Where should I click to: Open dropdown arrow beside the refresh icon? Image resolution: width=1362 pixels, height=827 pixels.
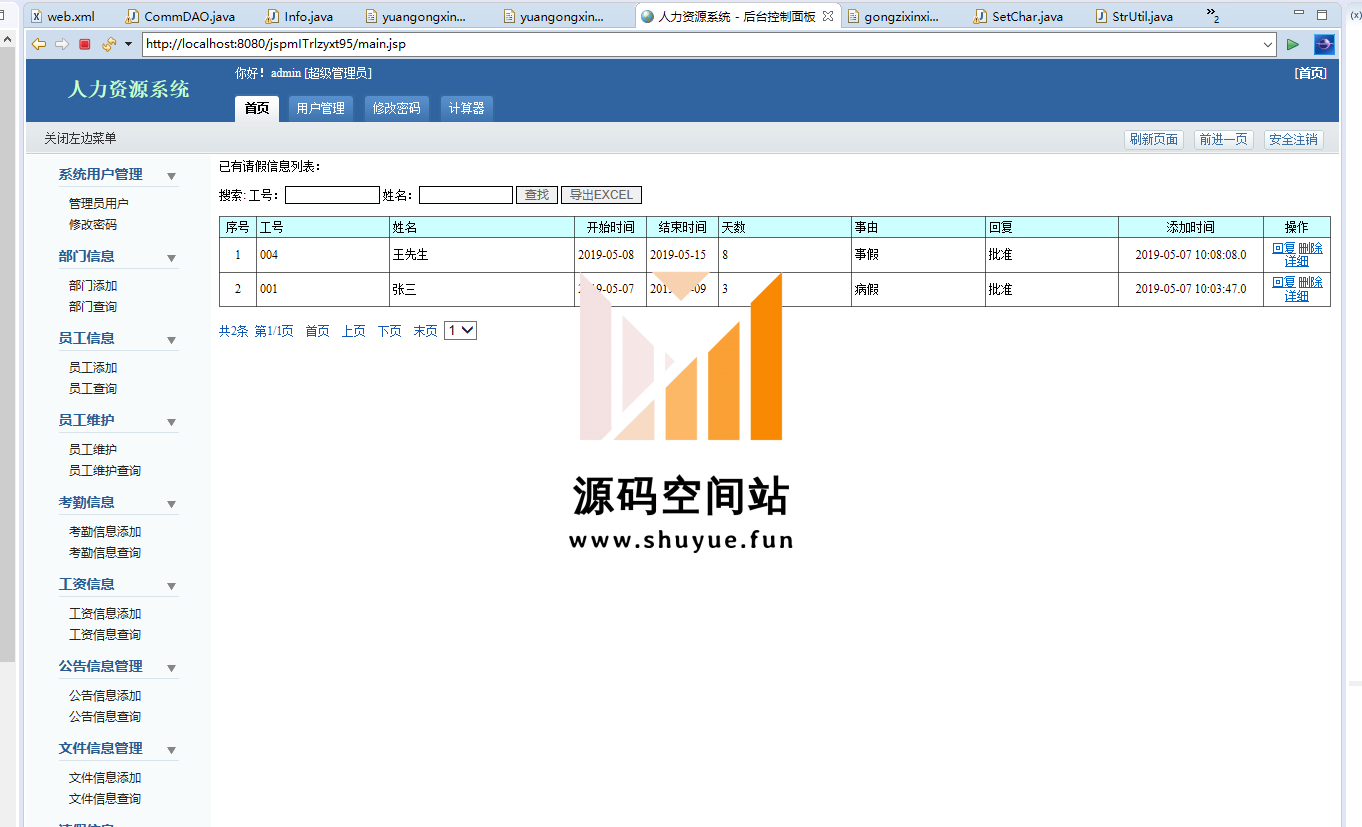(x=128, y=44)
